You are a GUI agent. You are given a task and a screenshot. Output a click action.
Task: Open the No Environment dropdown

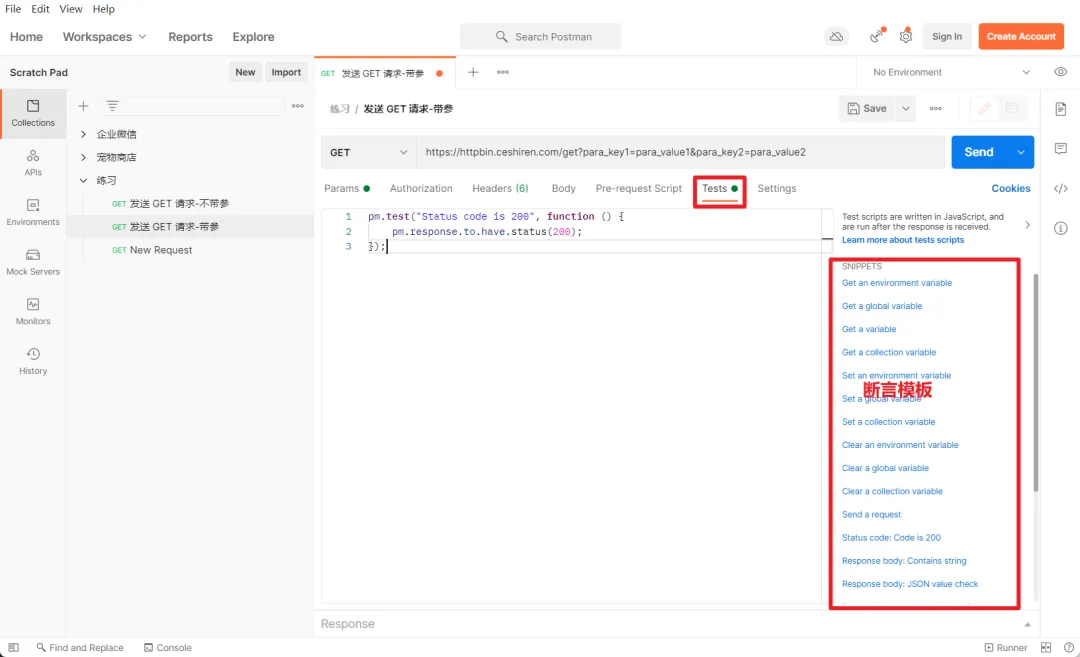pos(951,72)
